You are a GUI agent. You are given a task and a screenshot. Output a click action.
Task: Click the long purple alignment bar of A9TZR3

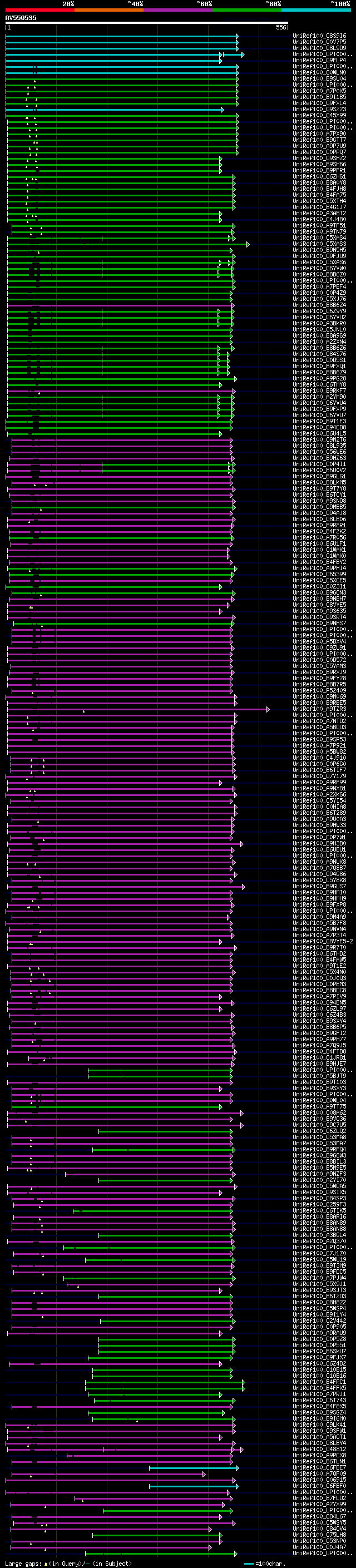pos(137,709)
